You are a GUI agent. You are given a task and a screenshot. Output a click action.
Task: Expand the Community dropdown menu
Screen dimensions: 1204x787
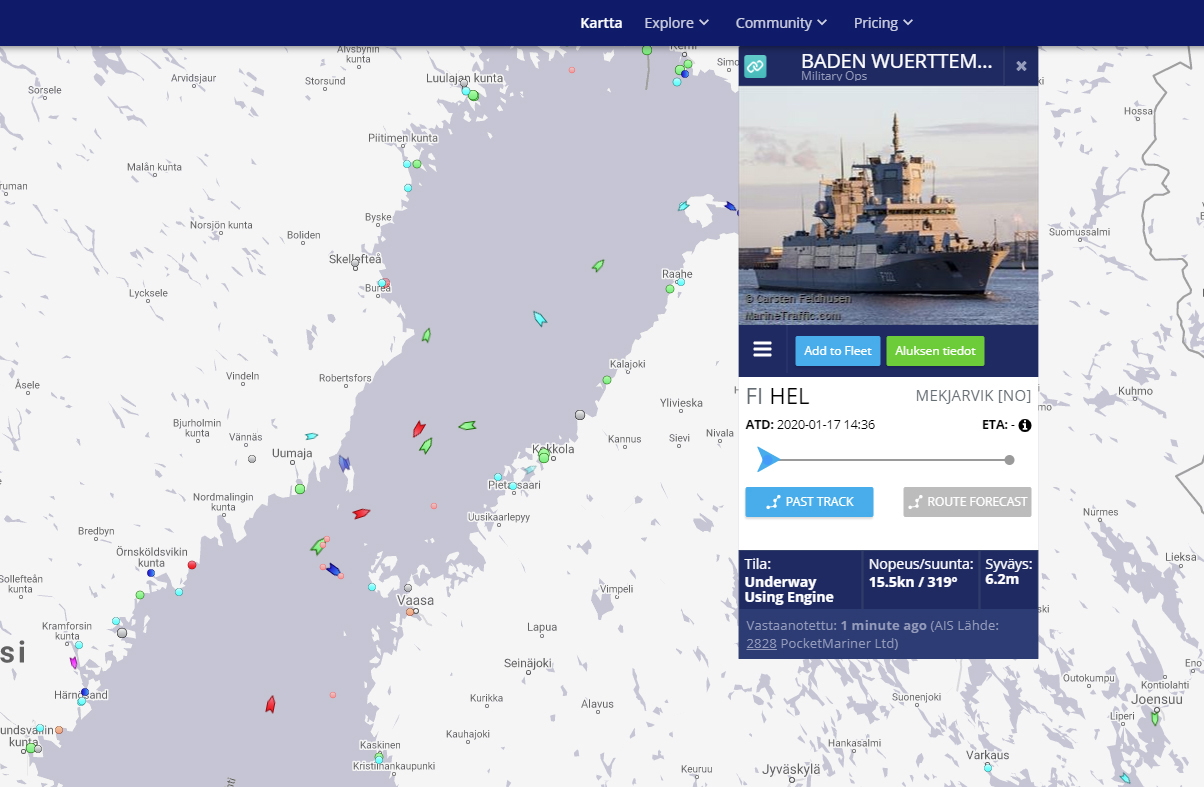tap(781, 23)
